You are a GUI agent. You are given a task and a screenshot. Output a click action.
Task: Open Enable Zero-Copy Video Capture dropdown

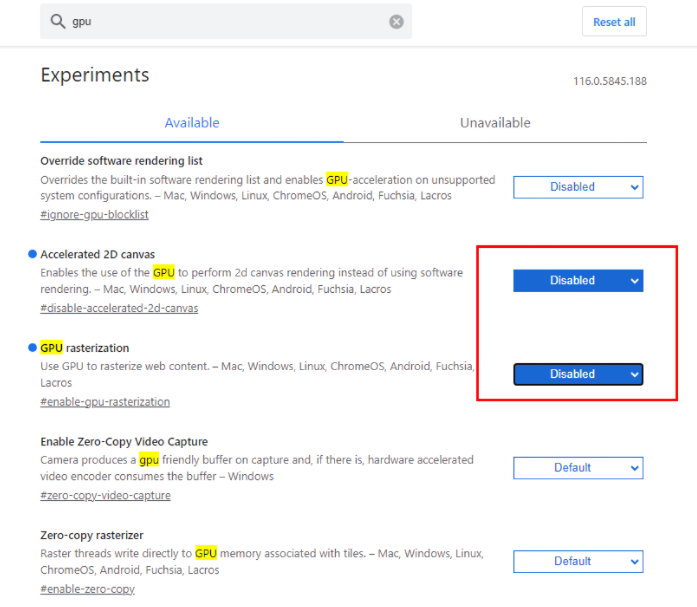(578, 468)
